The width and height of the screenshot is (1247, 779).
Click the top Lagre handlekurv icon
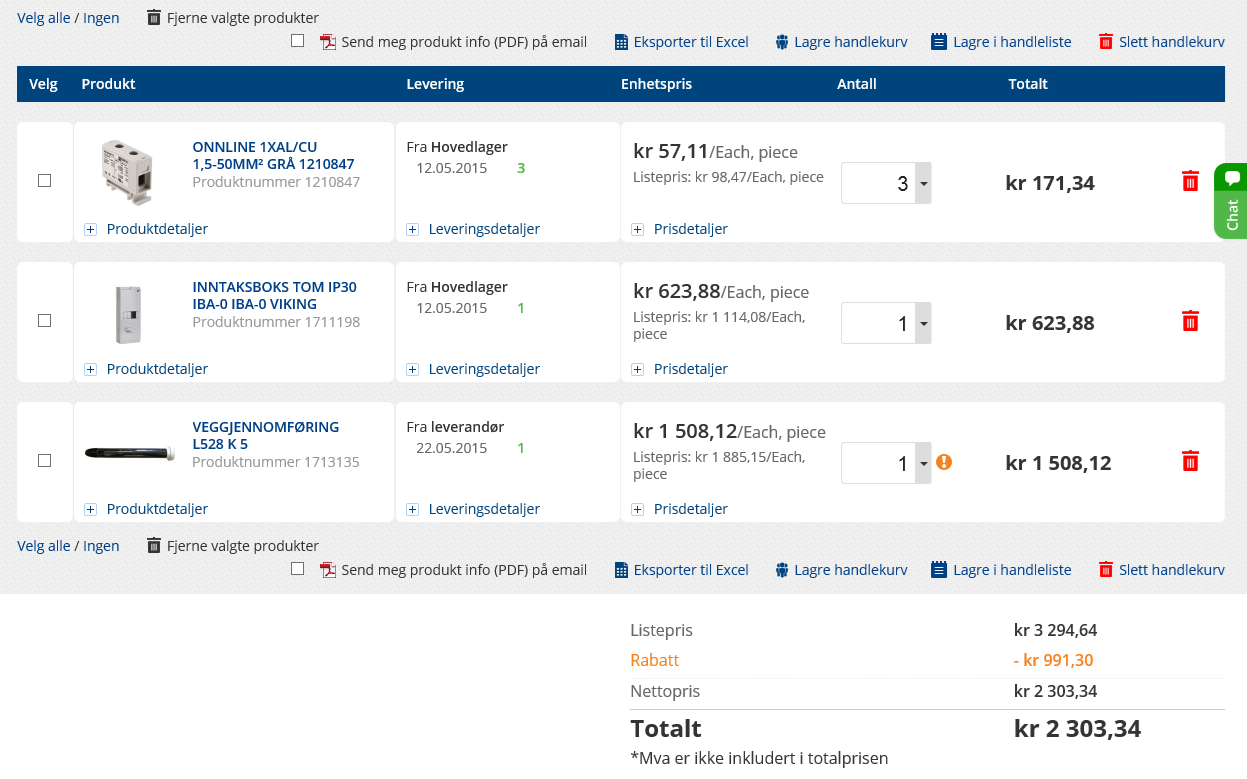(782, 42)
